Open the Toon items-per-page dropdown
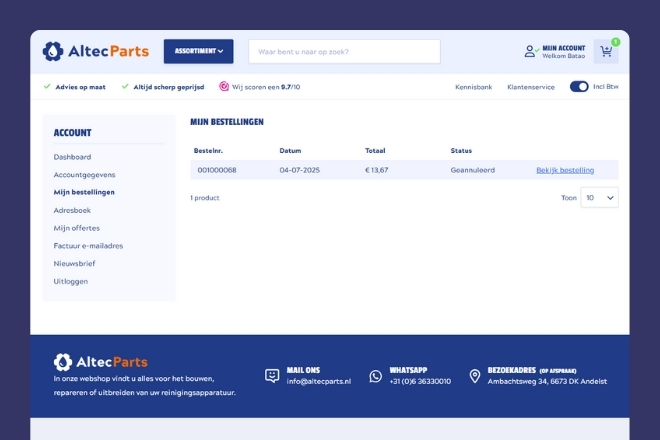Viewport: 660px width, 440px height. point(599,198)
